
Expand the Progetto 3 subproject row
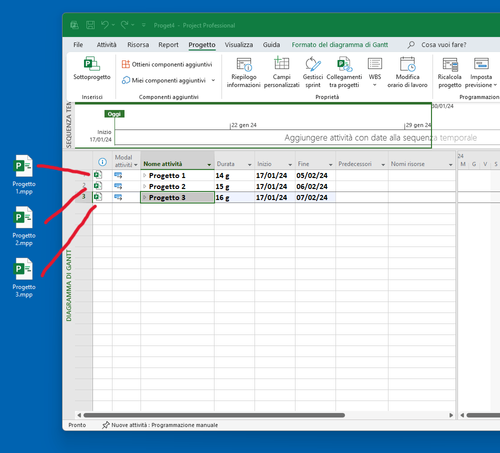[x=144, y=197]
